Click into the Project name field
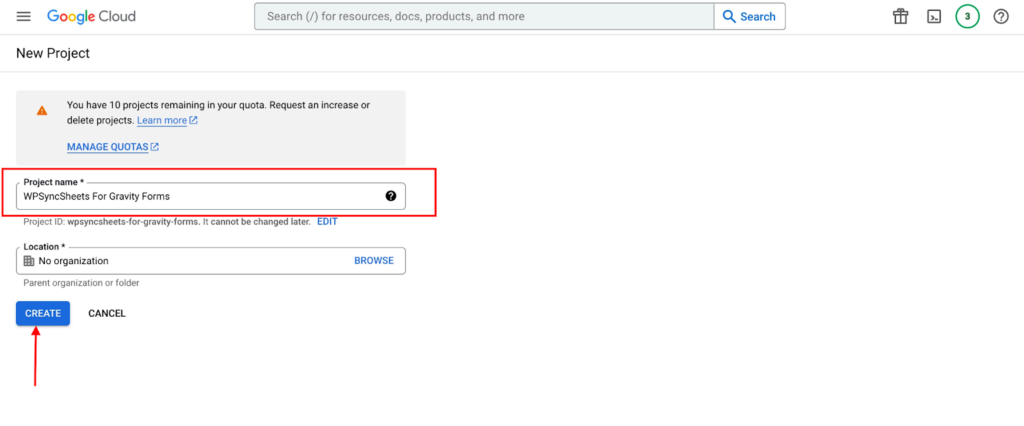The height and width of the screenshot is (426, 1024). coord(211,196)
